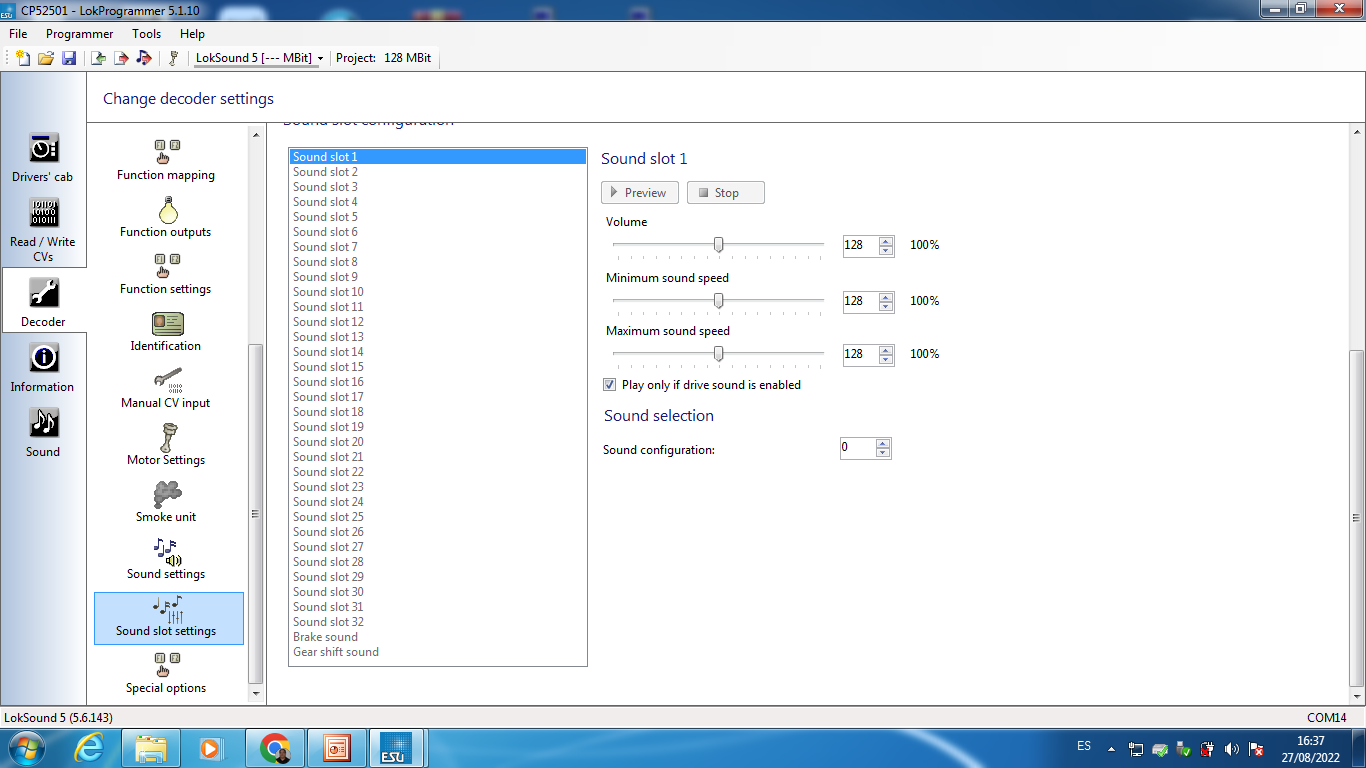Image resolution: width=1366 pixels, height=768 pixels.
Task: Click the Maximum sound speed value field
Action: pyautogui.click(x=860, y=354)
